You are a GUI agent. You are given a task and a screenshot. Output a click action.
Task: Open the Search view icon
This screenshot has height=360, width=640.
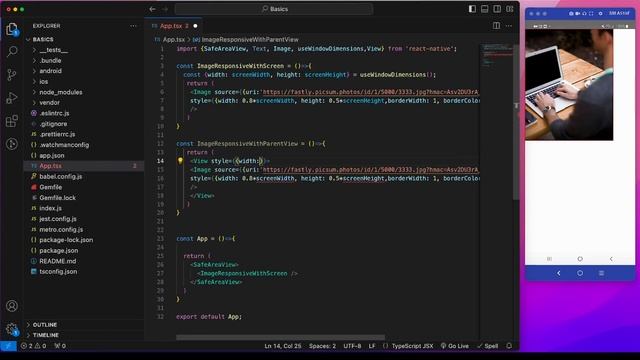point(12,51)
